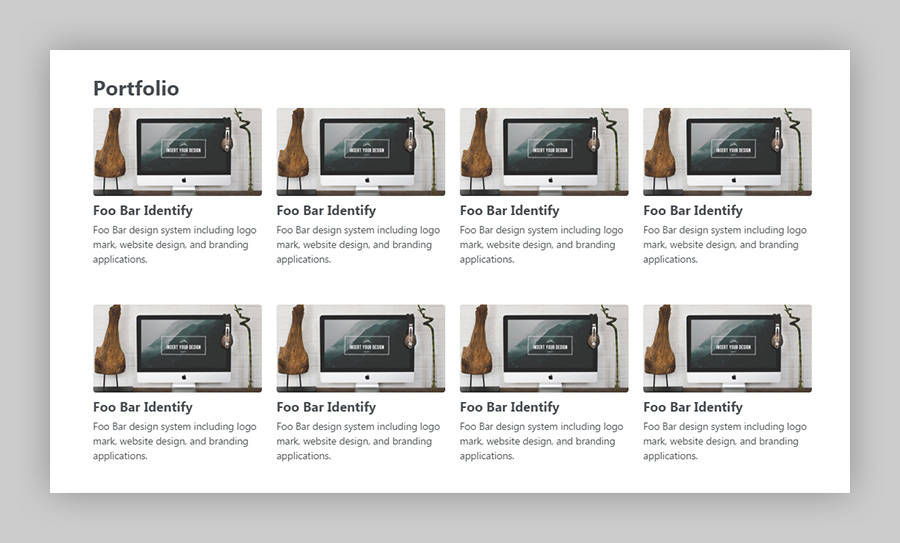Screen dimensions: 900x543
Task: Open the fourth bottom-row 'Foo Bar Identify' title
Action: [693, 408]
